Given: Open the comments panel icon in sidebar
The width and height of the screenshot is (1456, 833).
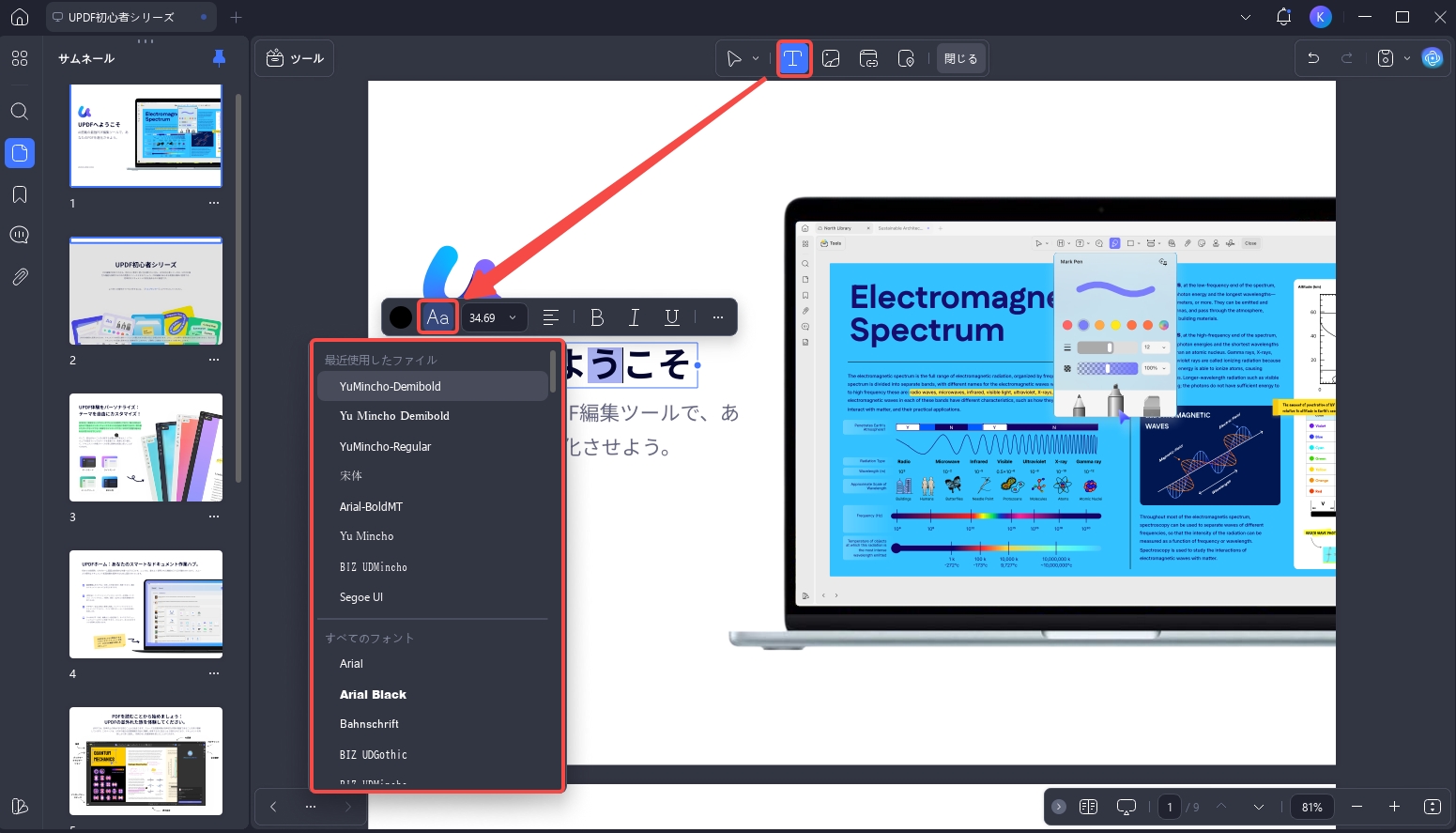Looking at the screenshot, I should 20,235.
